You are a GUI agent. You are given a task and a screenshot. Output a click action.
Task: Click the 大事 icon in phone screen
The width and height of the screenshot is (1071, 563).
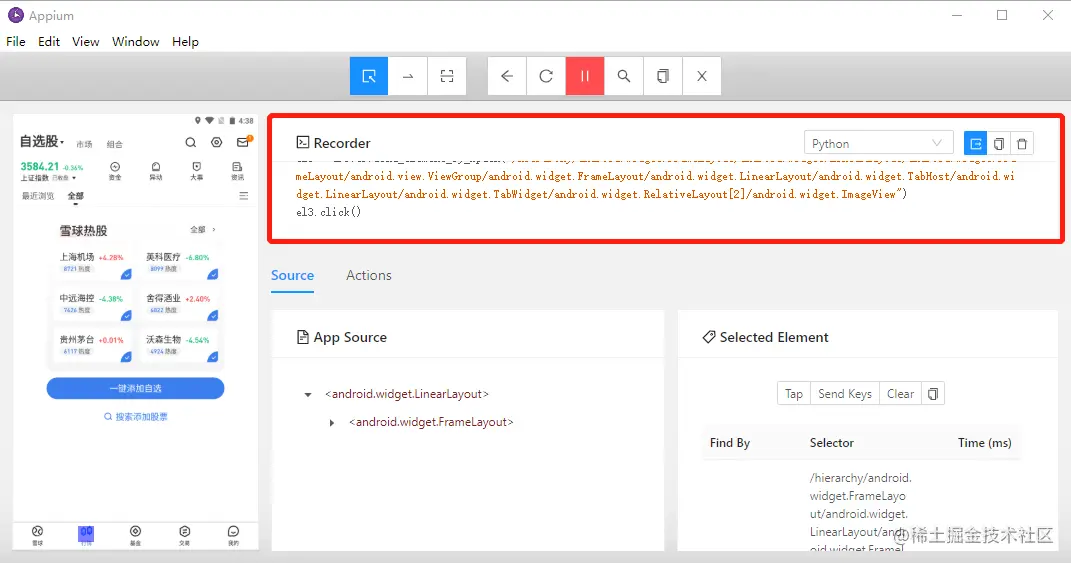tap(197, 171)
